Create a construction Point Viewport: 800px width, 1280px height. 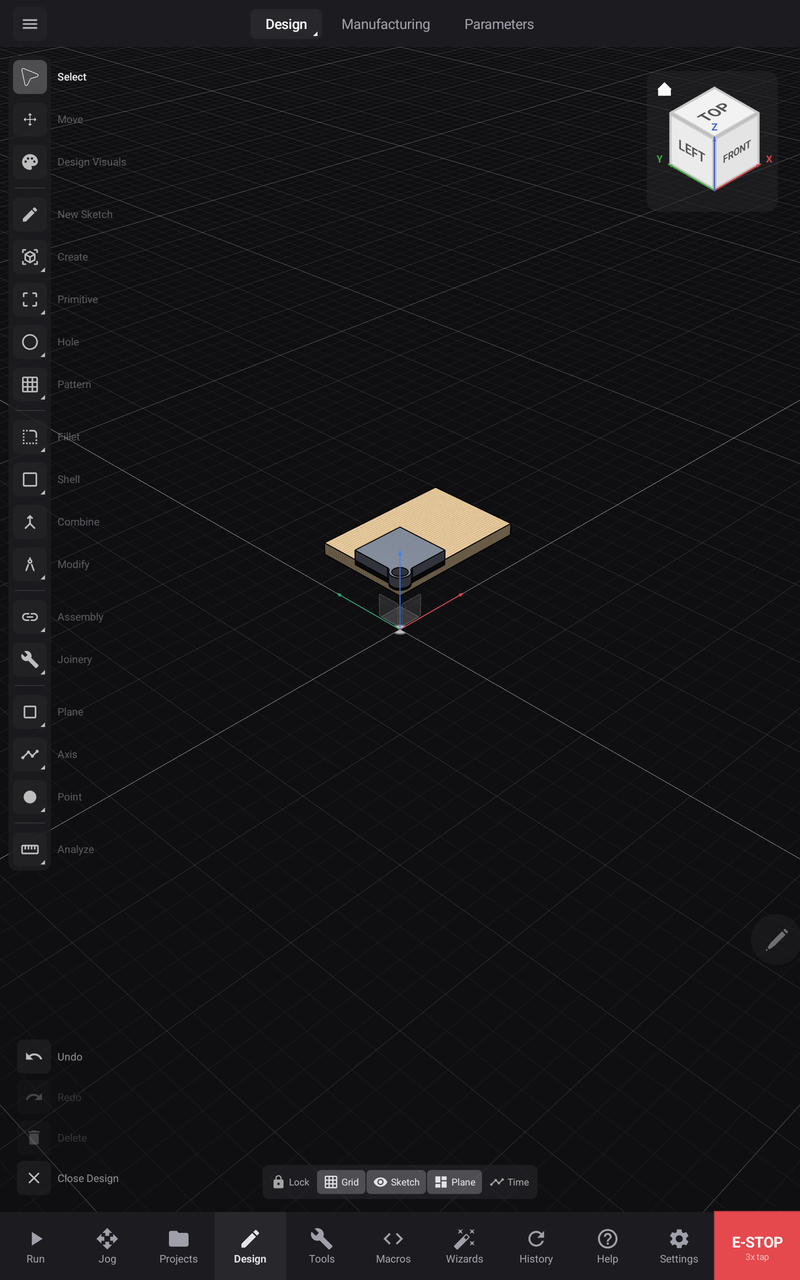[x=30, y=797]
